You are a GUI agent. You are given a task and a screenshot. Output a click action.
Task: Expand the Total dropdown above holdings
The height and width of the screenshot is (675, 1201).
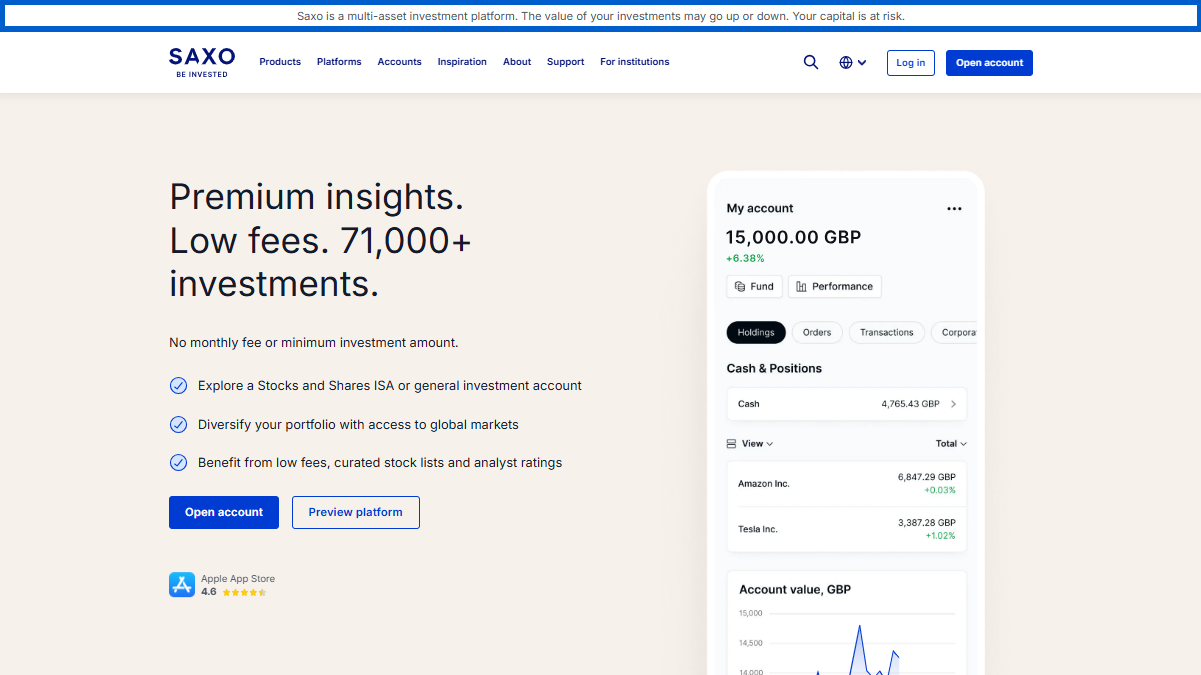(951, 443)
